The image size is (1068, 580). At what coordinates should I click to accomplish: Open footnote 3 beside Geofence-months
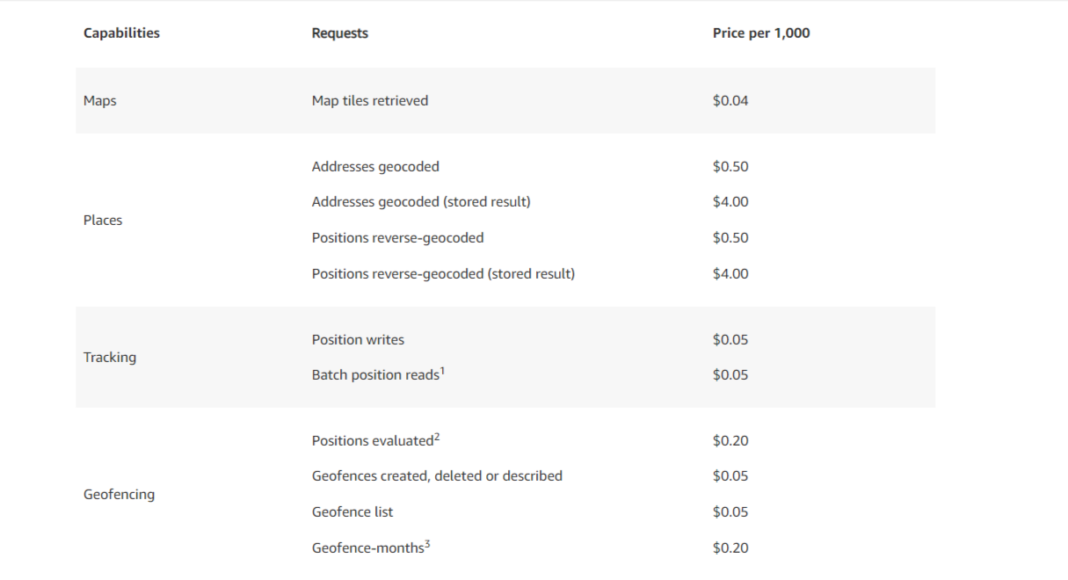[x=427, y=544]
